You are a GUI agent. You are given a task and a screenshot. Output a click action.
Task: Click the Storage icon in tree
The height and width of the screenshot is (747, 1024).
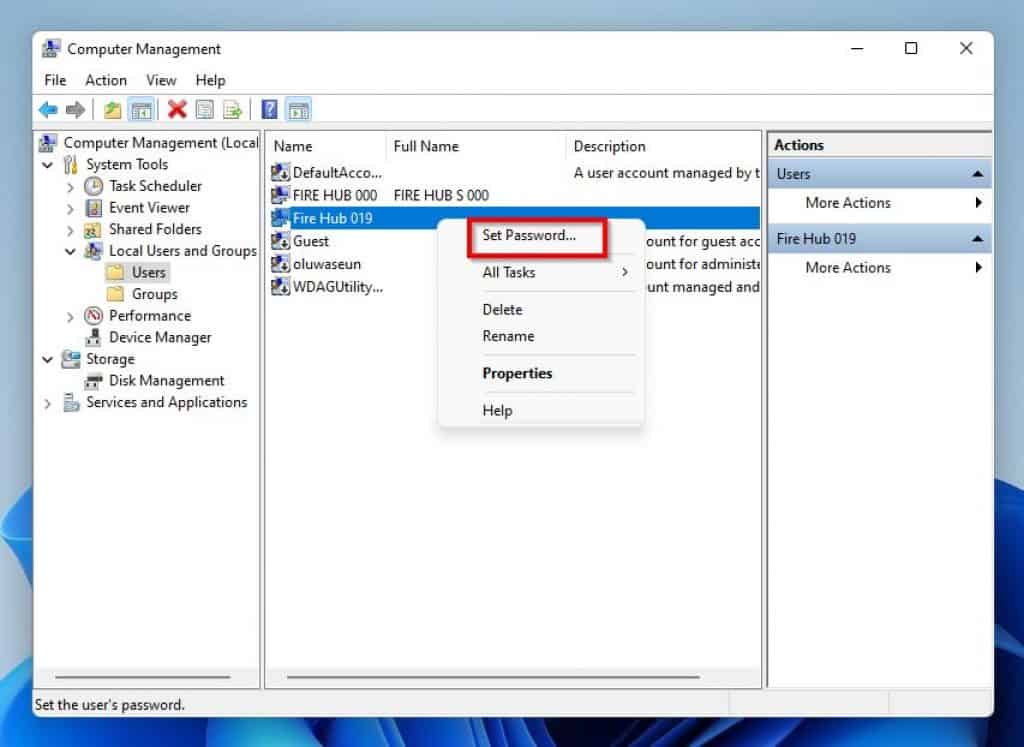click(x=71, y=359)
